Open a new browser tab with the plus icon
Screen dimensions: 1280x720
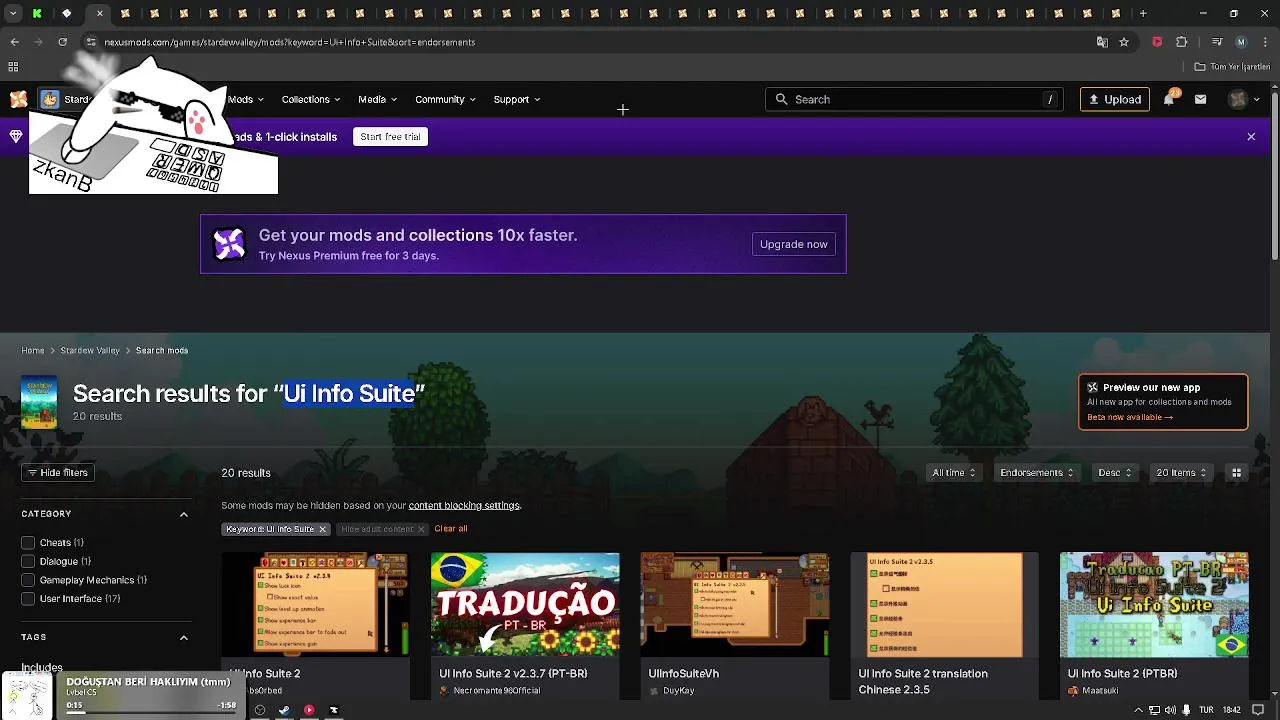point(1143,13)
